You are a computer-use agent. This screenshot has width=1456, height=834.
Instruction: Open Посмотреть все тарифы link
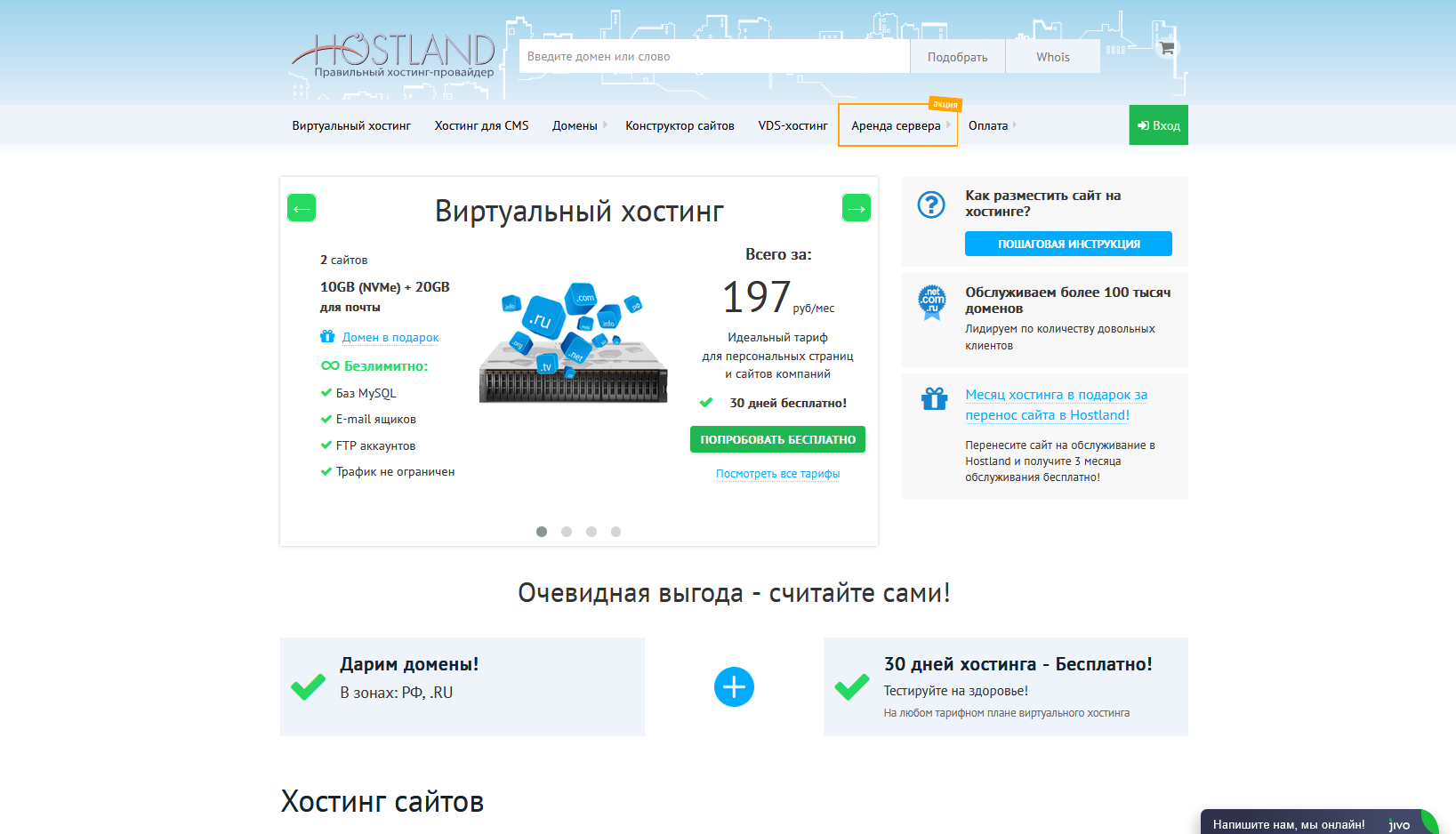777,474
